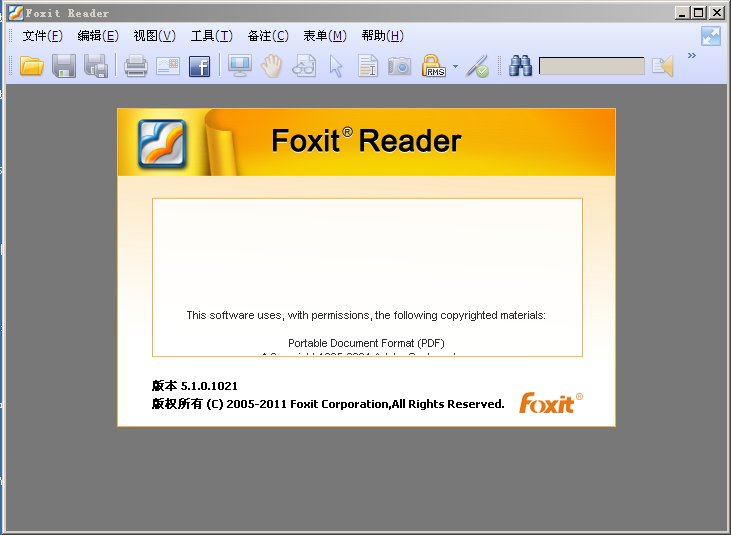Click the monitor full screen icon
731x535 pixels.
pos(240,66)
